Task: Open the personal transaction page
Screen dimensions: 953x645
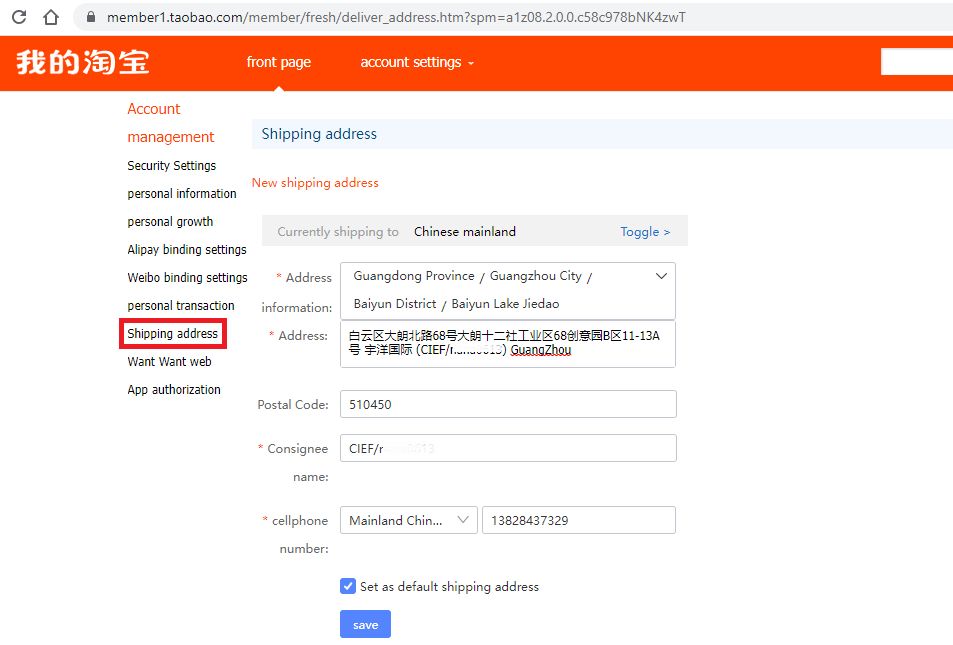Action: pos(180,305)
